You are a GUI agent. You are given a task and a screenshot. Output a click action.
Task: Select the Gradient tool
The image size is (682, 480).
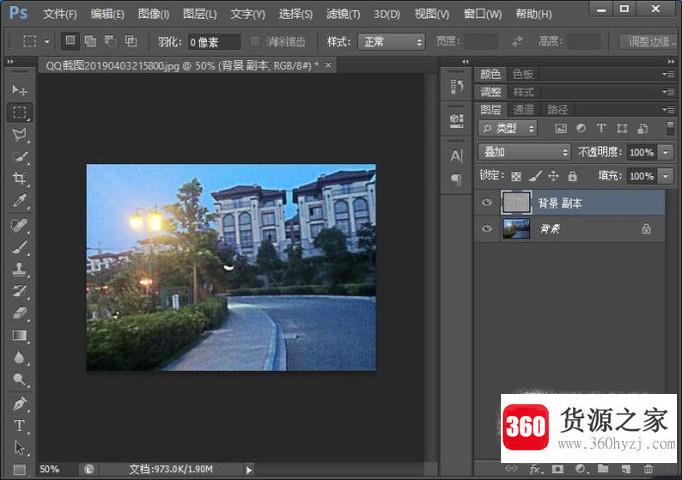point(19,335)
